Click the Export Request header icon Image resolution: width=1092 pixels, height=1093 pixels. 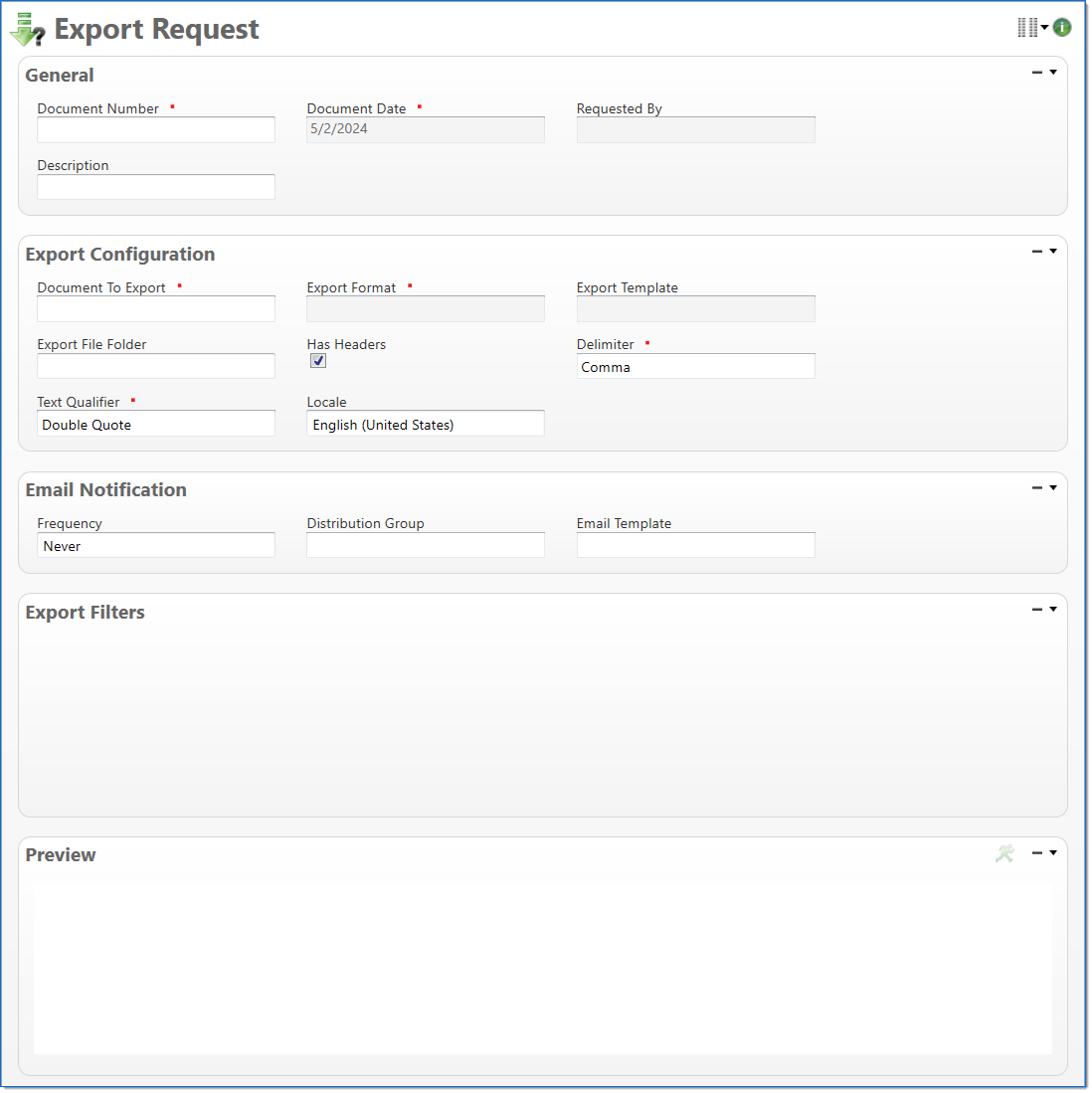(27, 30)
